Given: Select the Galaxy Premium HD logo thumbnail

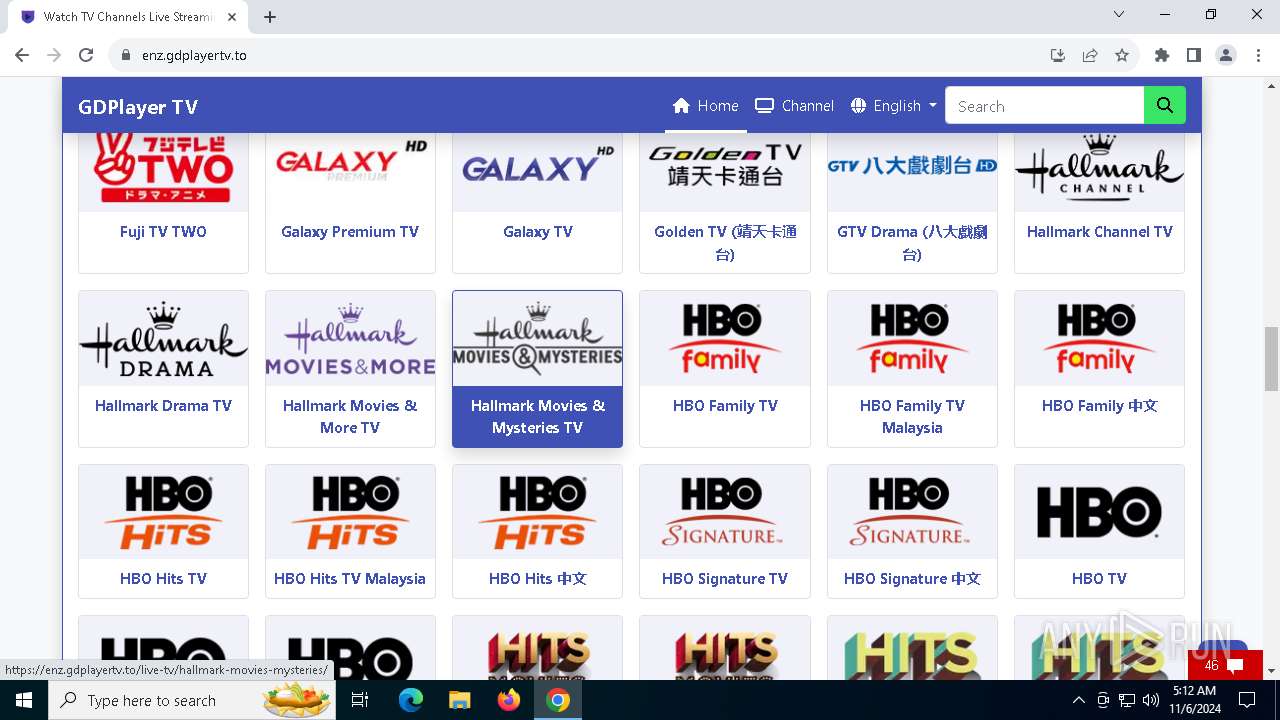Looking at the screenshot, I should pos(350,170).
